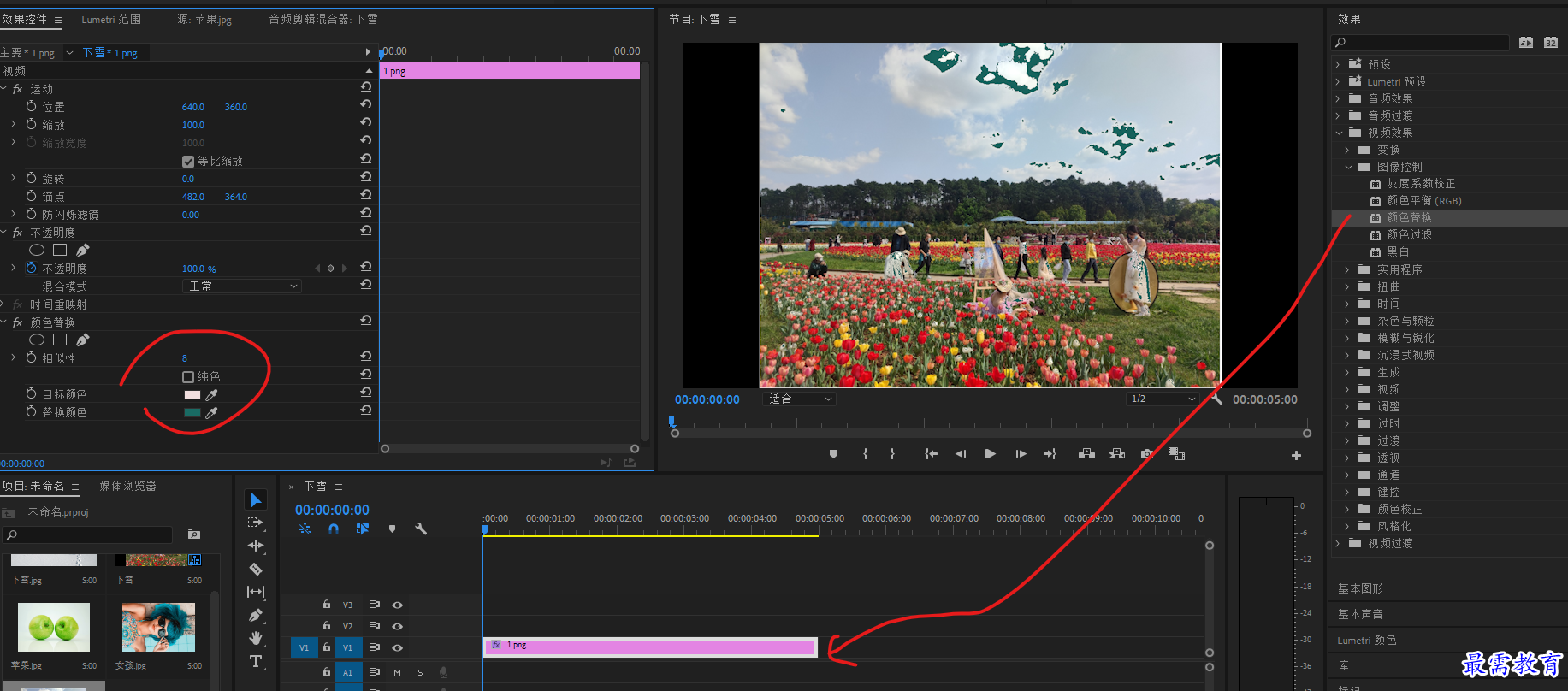Click the Lift button
Screen dimensions: 1568x691
pyautogui.click(x=1086, y=454)
